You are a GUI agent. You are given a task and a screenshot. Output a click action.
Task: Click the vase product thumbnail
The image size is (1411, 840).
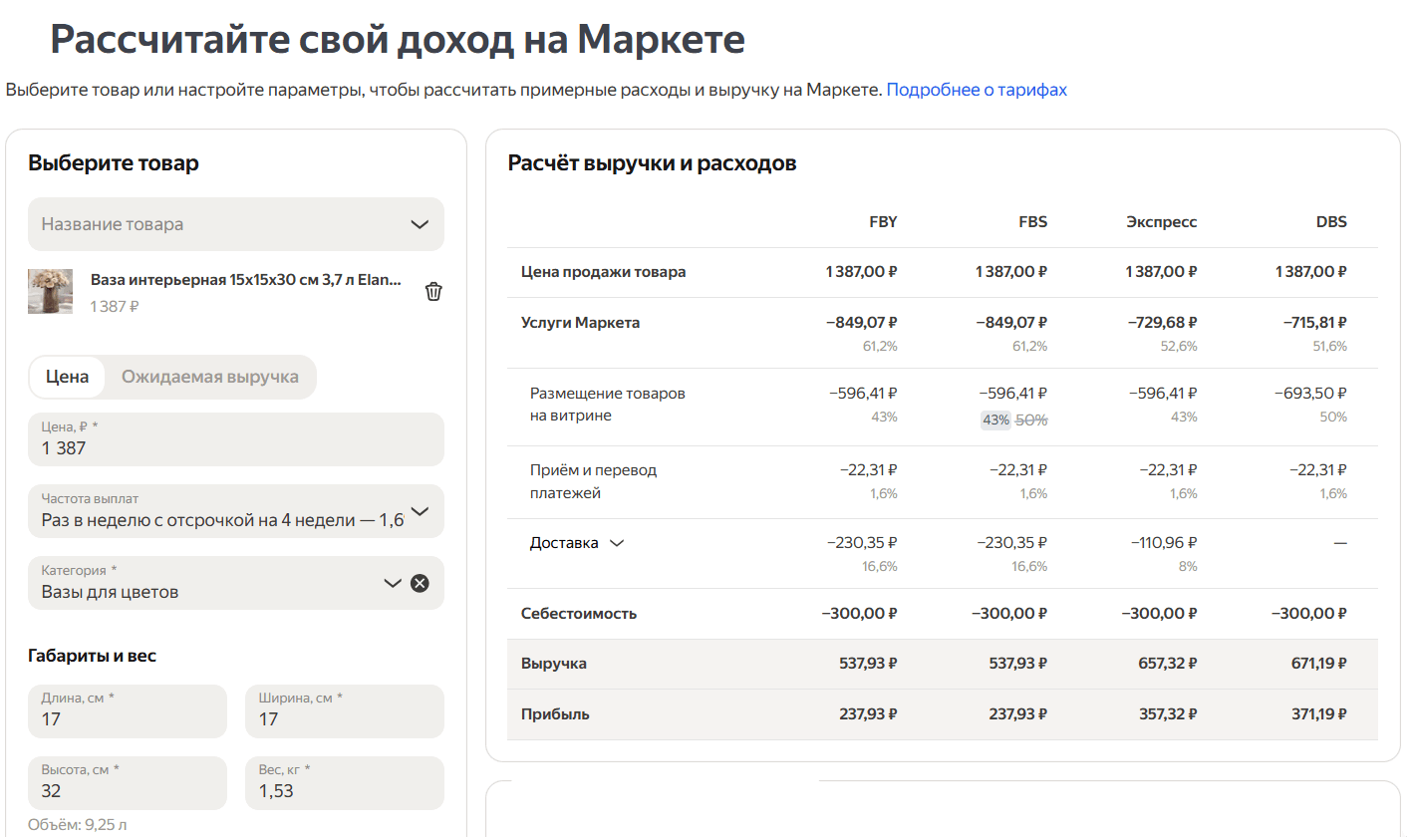50,291
